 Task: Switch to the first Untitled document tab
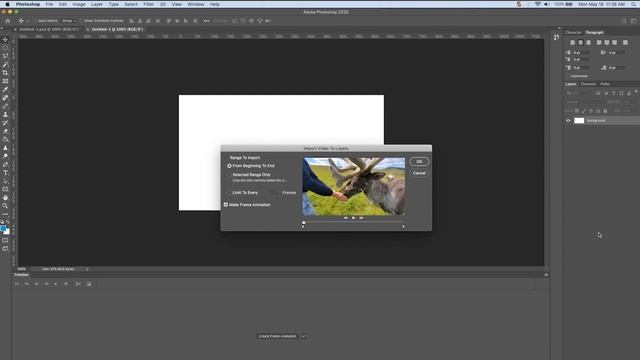[48, 29]
